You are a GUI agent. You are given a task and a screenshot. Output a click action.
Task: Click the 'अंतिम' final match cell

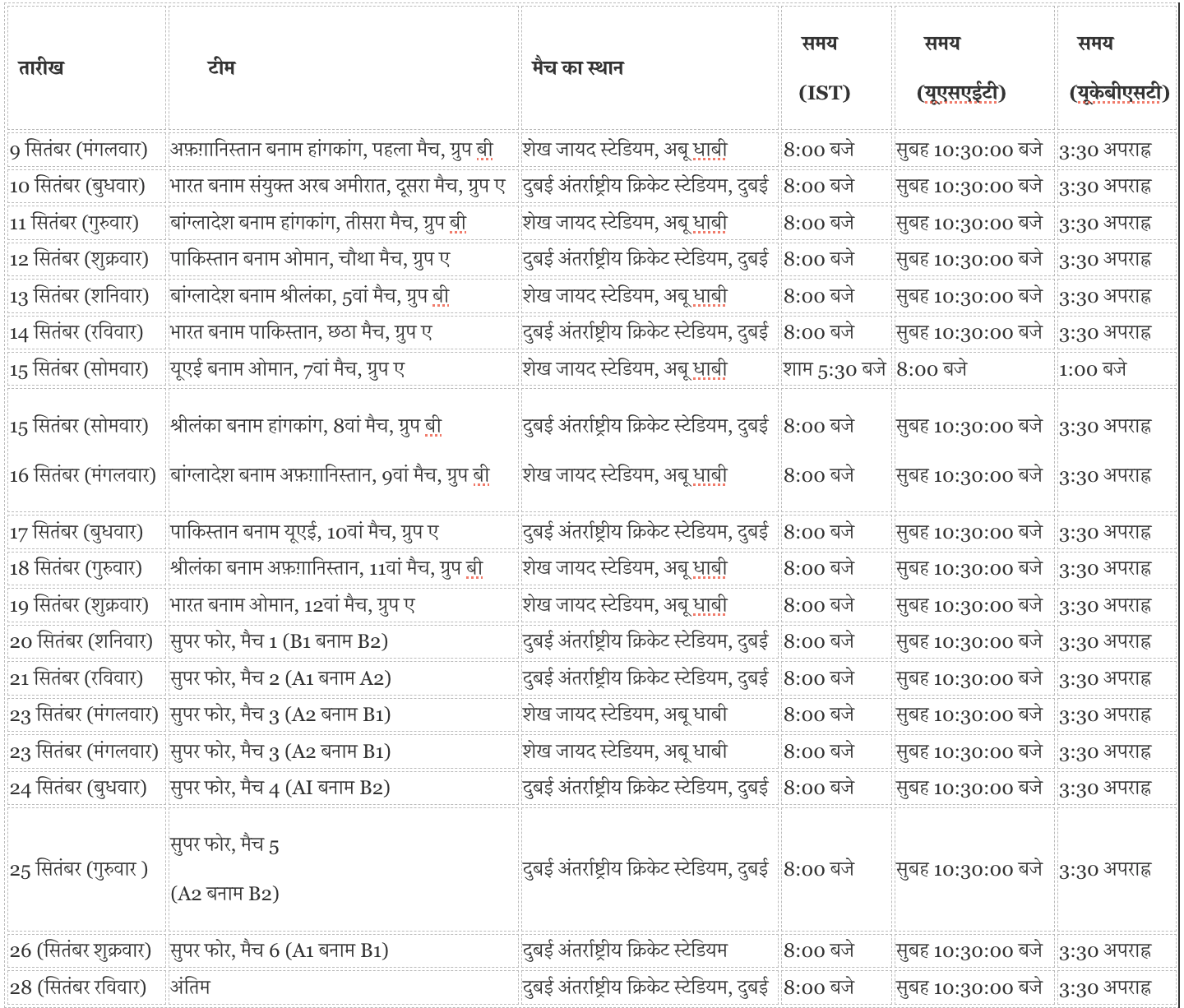(190, 987)
